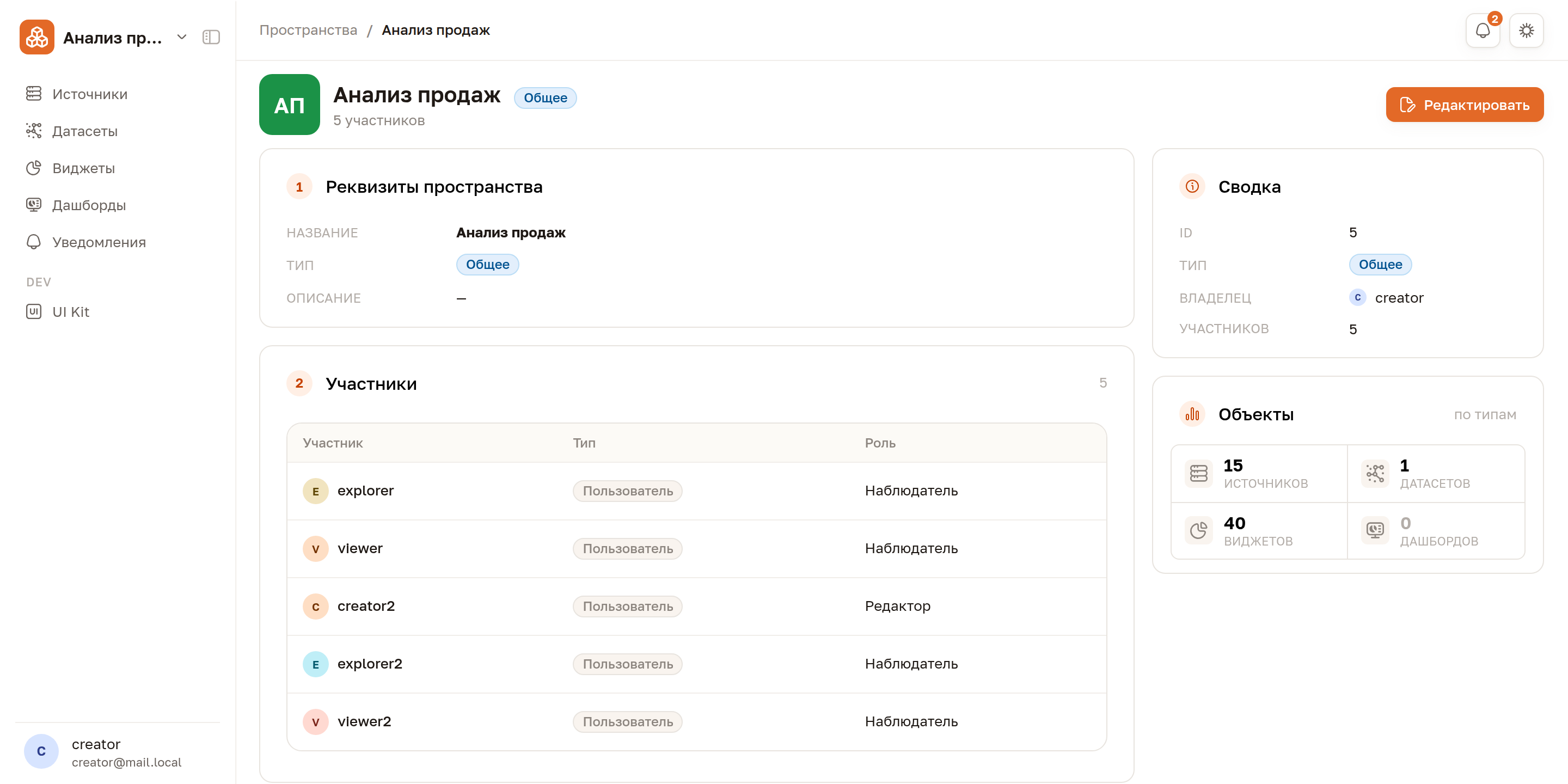Collapse the sidebar panel icon
Image resolution: width=1568 pixels, height=784 pixels.
coord(211,37)
